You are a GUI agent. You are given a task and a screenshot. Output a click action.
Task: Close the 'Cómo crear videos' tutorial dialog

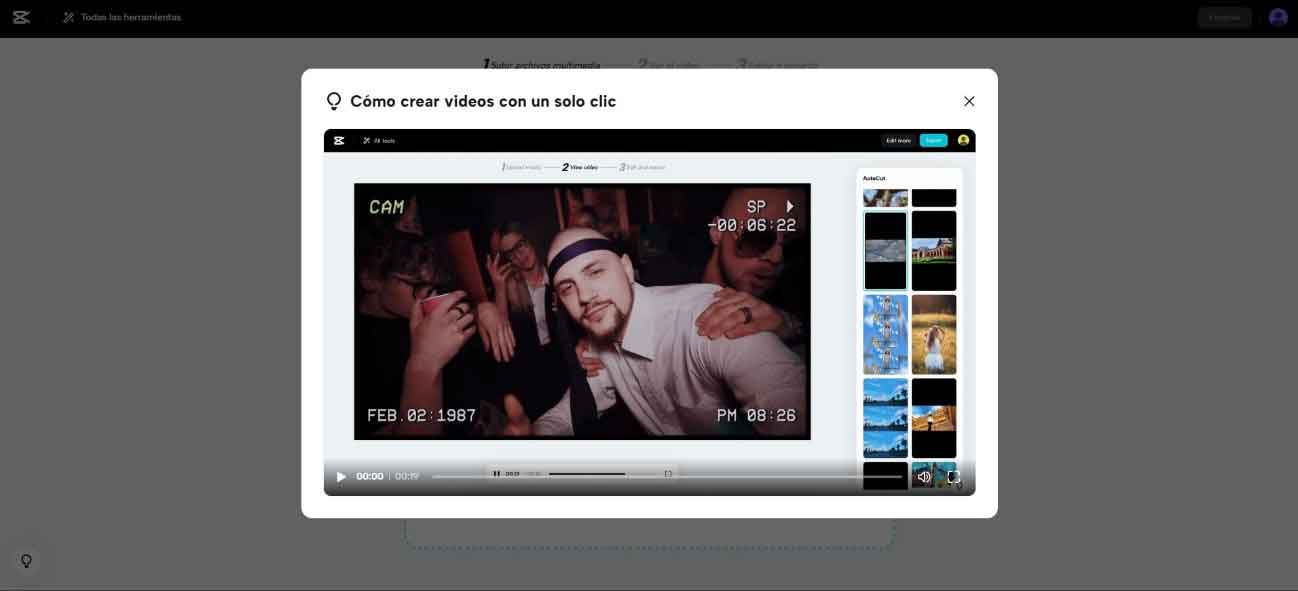coord(968,101)
